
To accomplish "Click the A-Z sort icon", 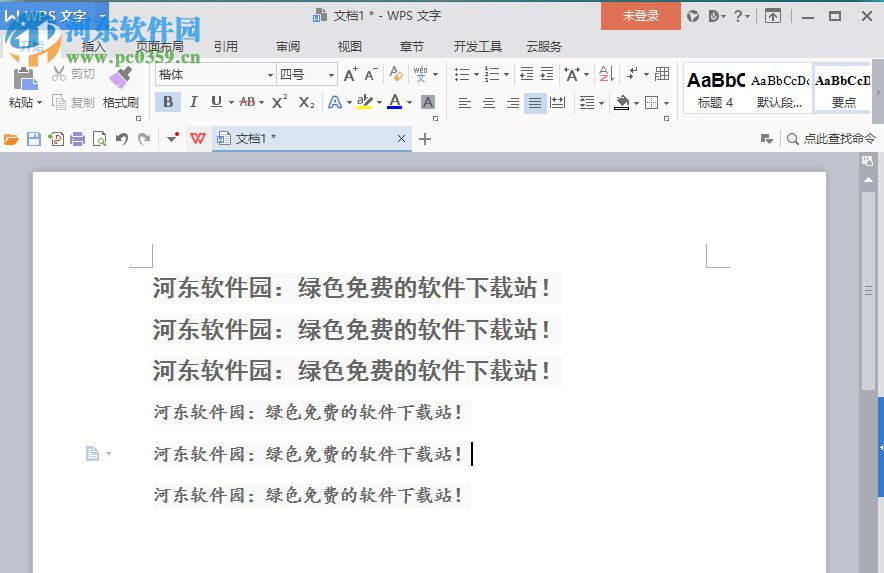I will coord(605,74).
